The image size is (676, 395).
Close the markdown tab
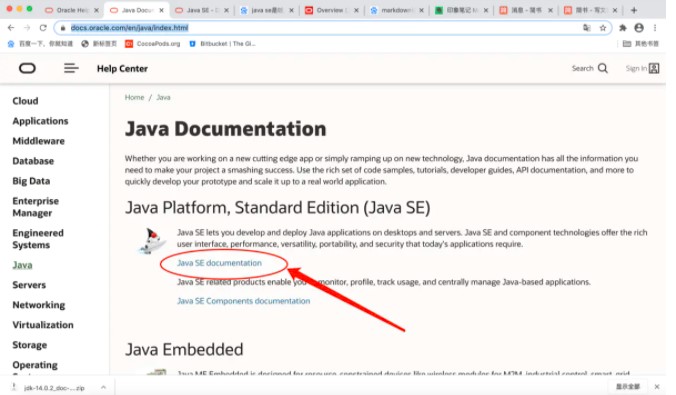point(421,10)
